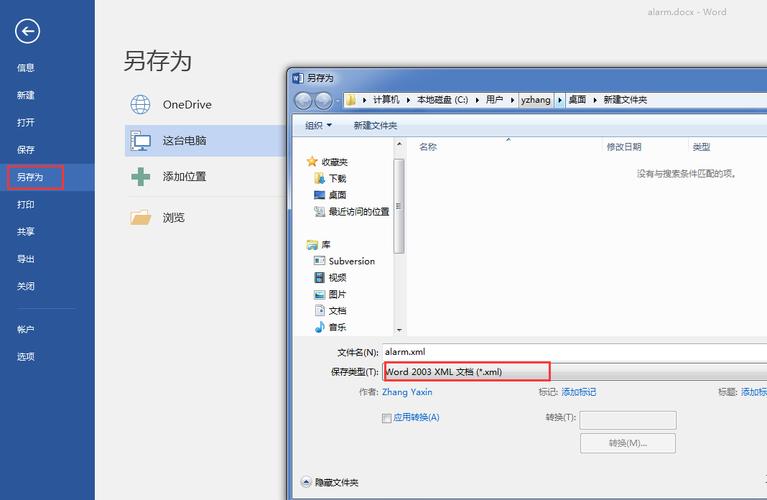Click Save in the backstage menu
This screenshot has height=500, width=767.
point(26,150)
